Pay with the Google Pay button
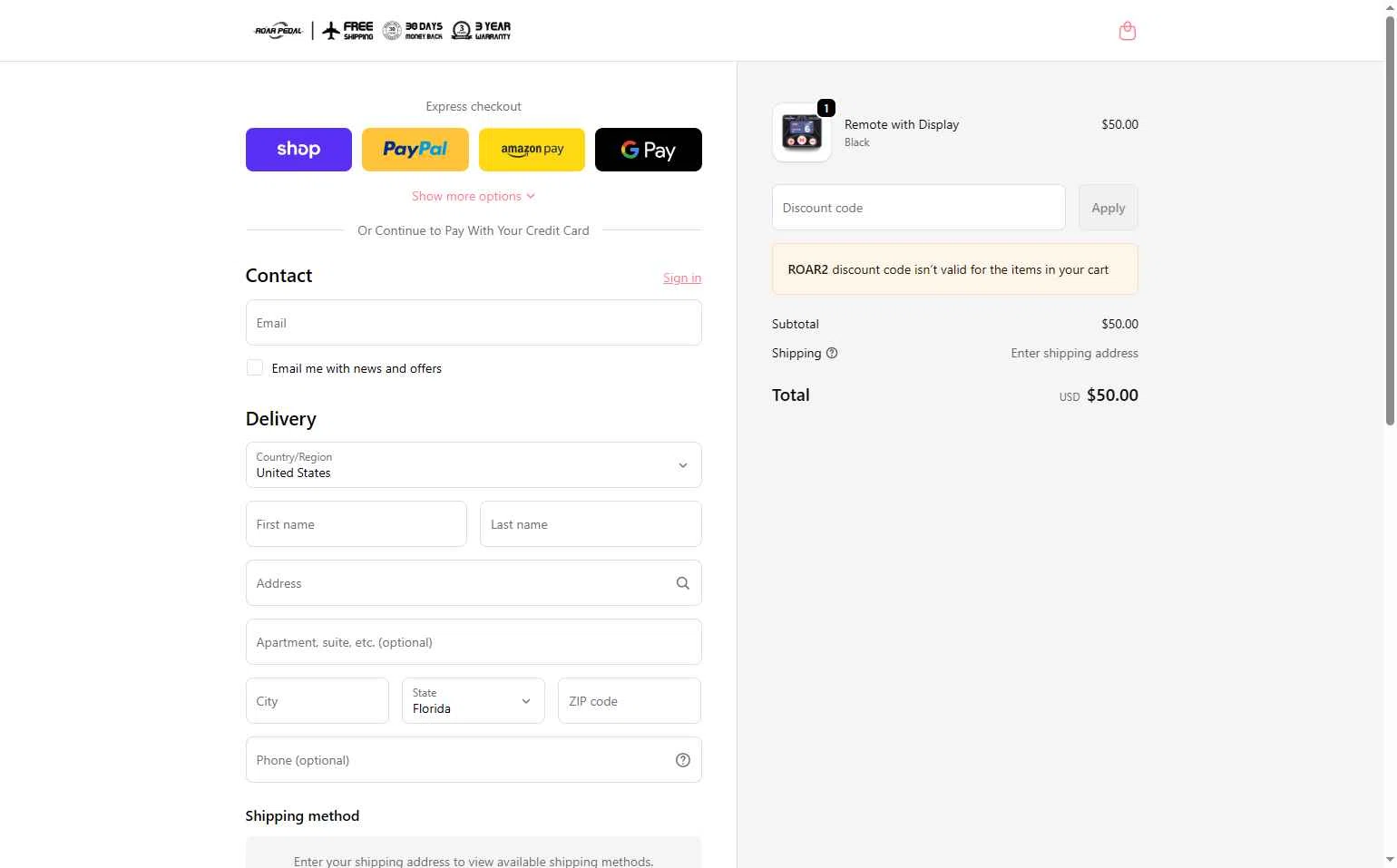1397x868 pixels. tap(649, 150)
